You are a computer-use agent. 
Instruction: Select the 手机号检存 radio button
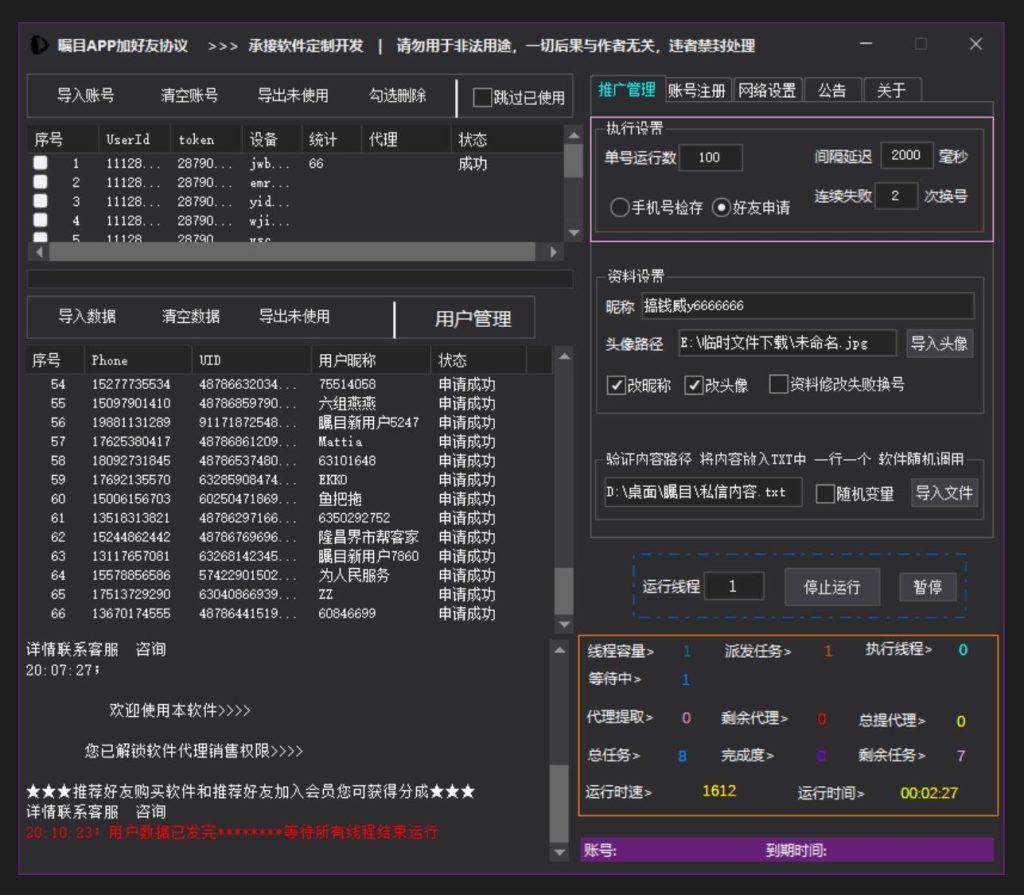pyautogui.click(x=620, y=208)
